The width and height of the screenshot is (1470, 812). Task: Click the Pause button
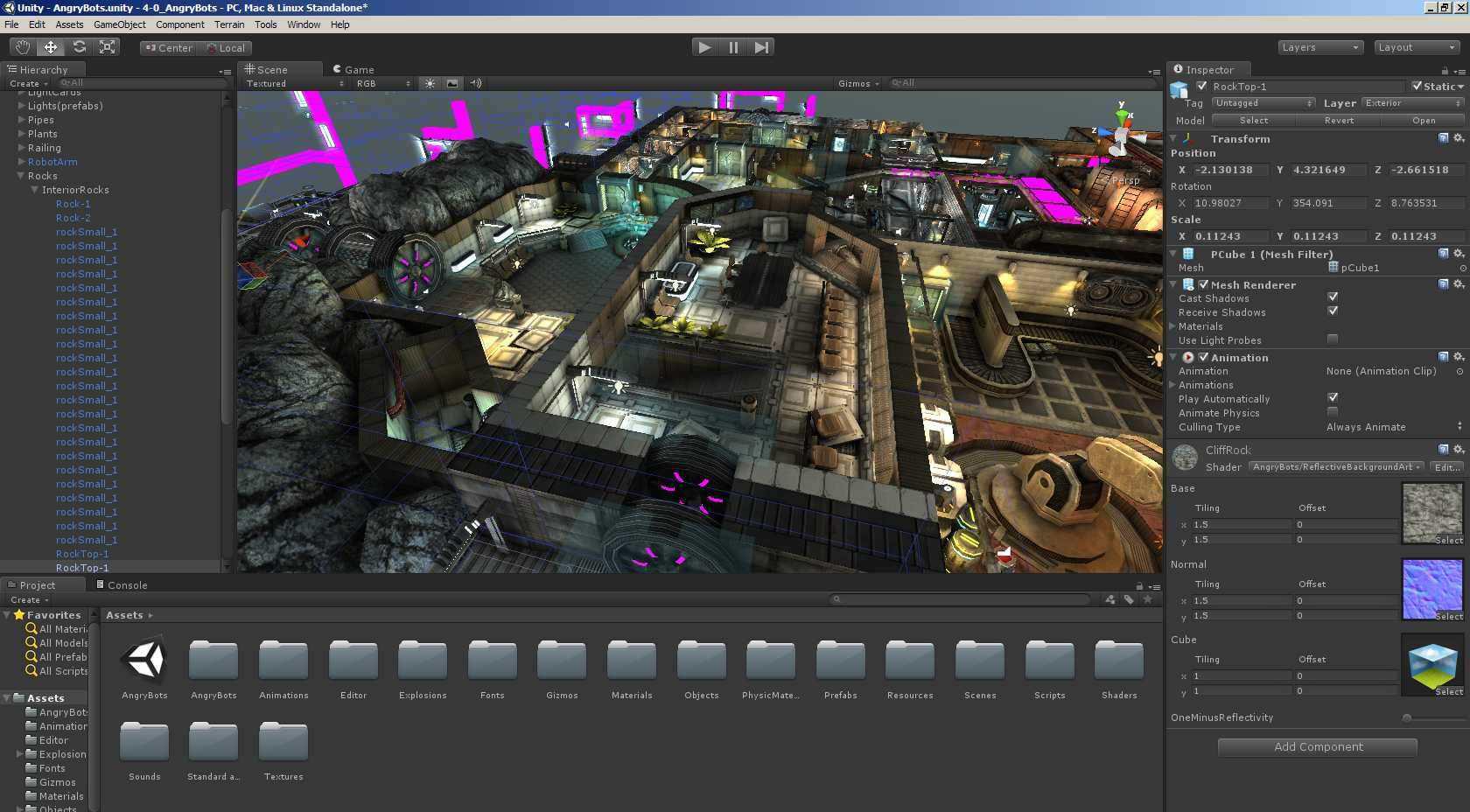point(733,47)
